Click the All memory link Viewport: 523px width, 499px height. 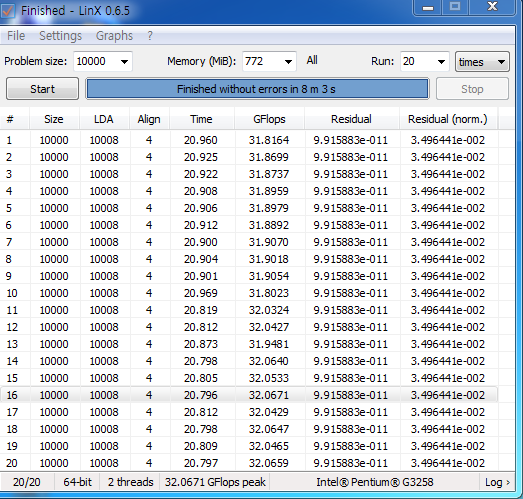click(312, 60)
